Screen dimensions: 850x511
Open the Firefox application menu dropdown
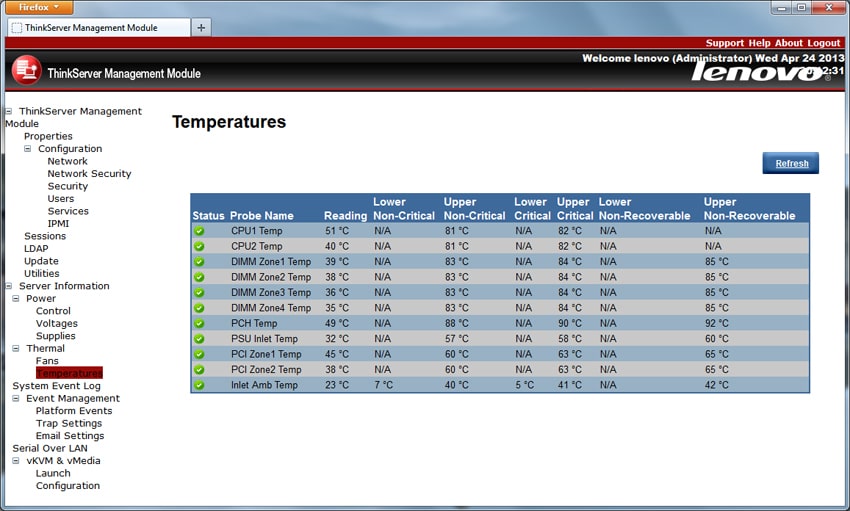pos(39,7)
